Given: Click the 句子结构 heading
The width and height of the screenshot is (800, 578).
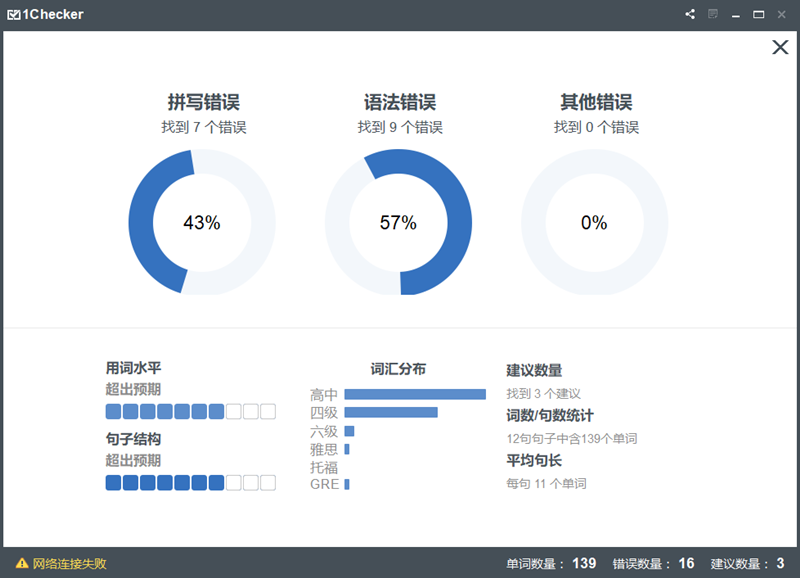Looking at the screenshot, I should [x=133, y=439].
